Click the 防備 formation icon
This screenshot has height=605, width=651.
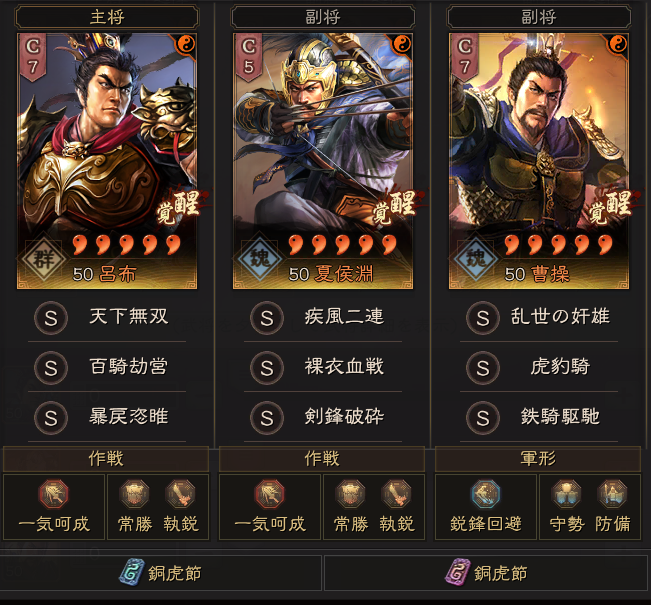[x=612, y=494]
